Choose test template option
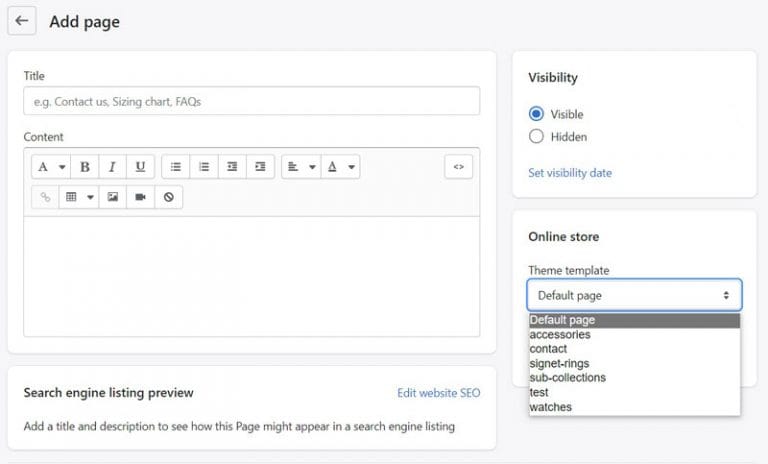Image resolution: width=768 pixels, height=464 pixels. 634,392
